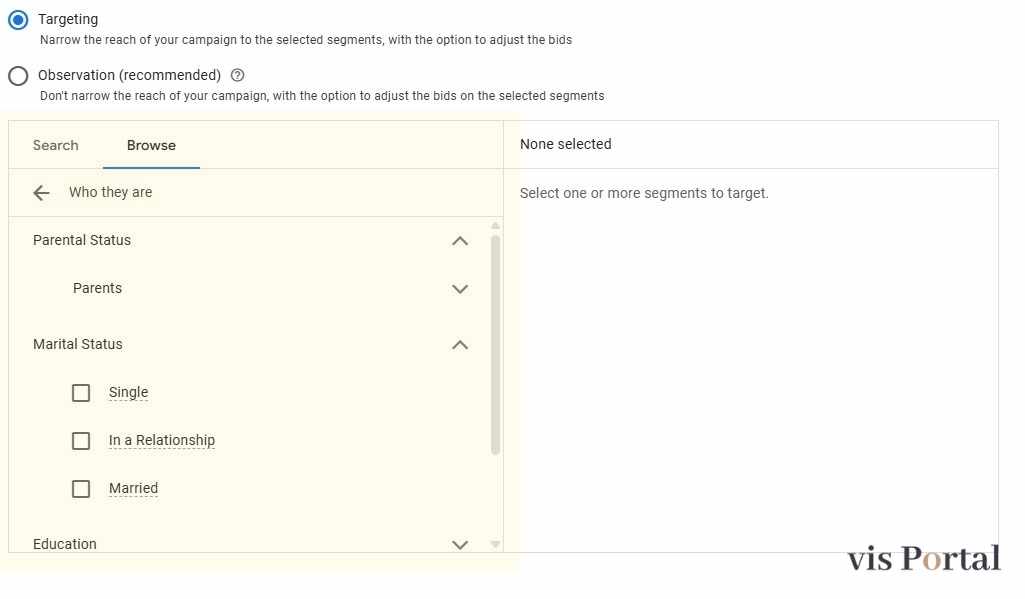Expand the Parents subsection chevron
Screen dimensions: 1025x599
[460, 289]
